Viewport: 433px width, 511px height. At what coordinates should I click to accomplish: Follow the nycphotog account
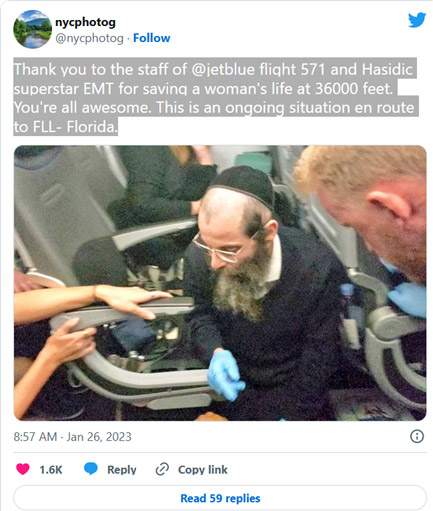point(152,38)
